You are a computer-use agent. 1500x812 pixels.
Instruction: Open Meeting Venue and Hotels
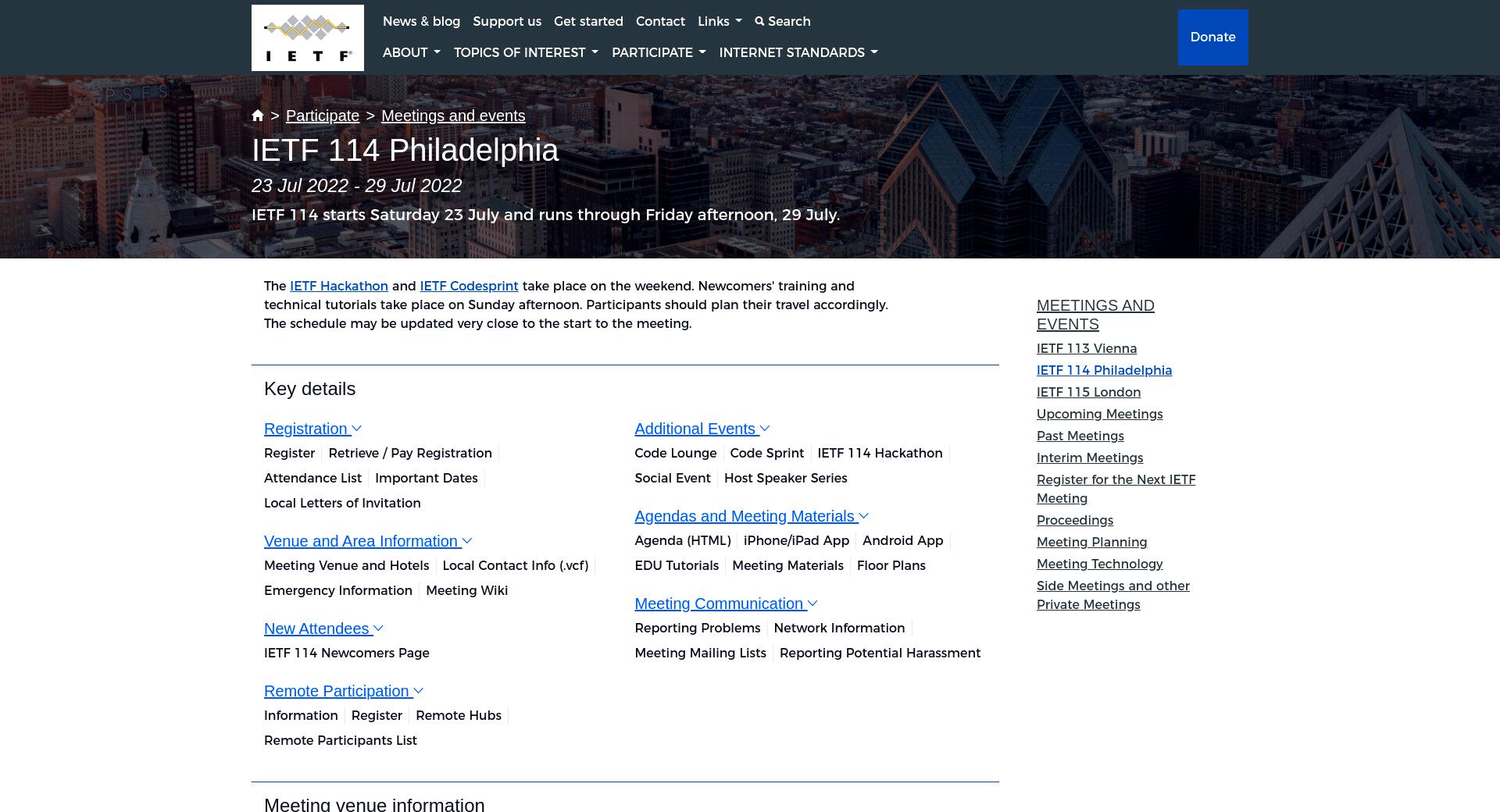point(346,565)
